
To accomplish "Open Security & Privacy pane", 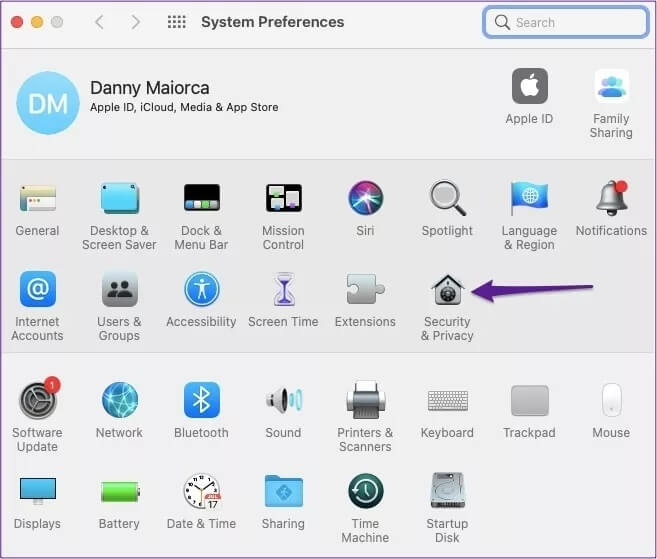I will pyautogui.click(x=447, y=289).
